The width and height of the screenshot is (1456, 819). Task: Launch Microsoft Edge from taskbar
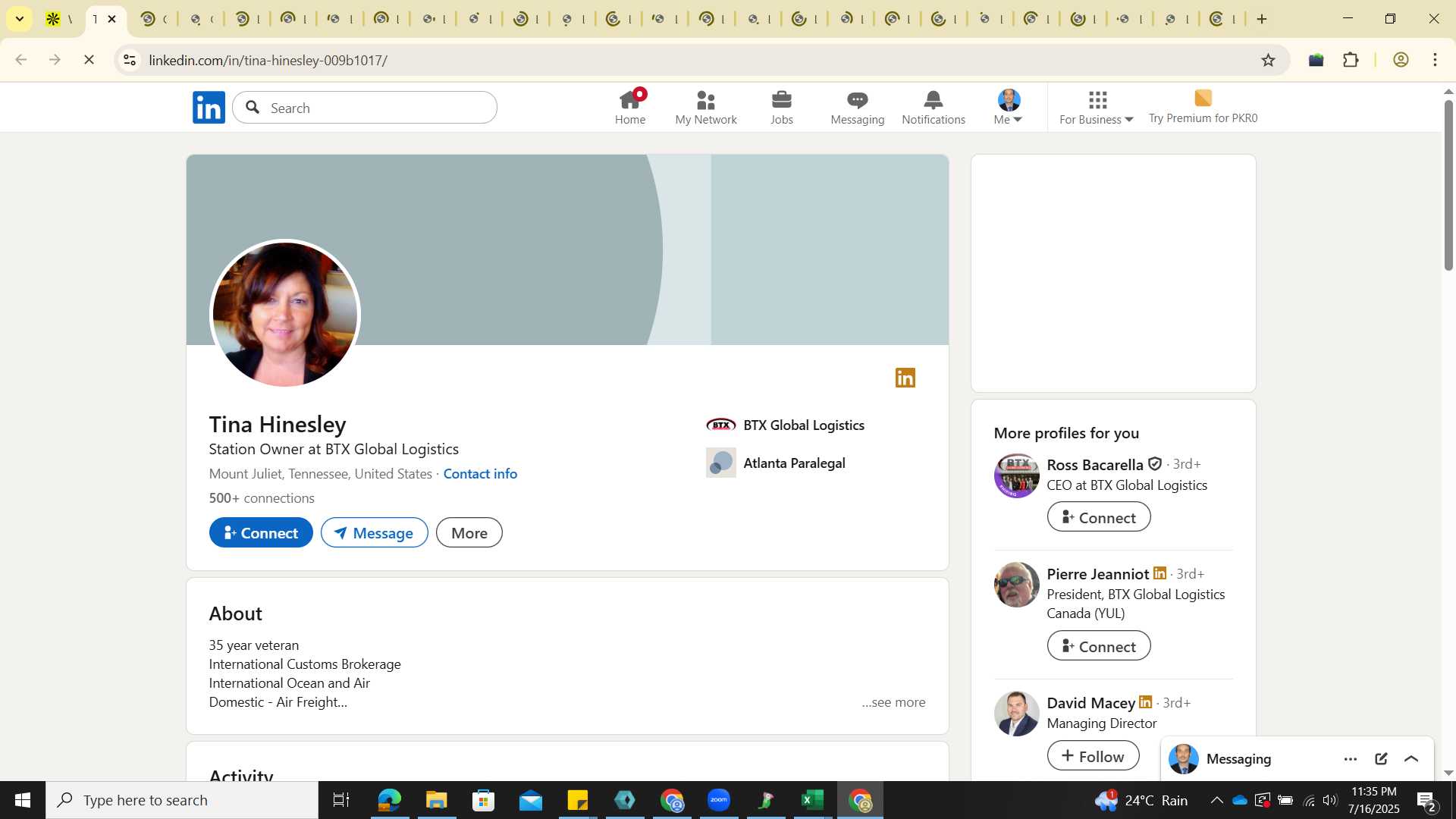tap(389, 800)
